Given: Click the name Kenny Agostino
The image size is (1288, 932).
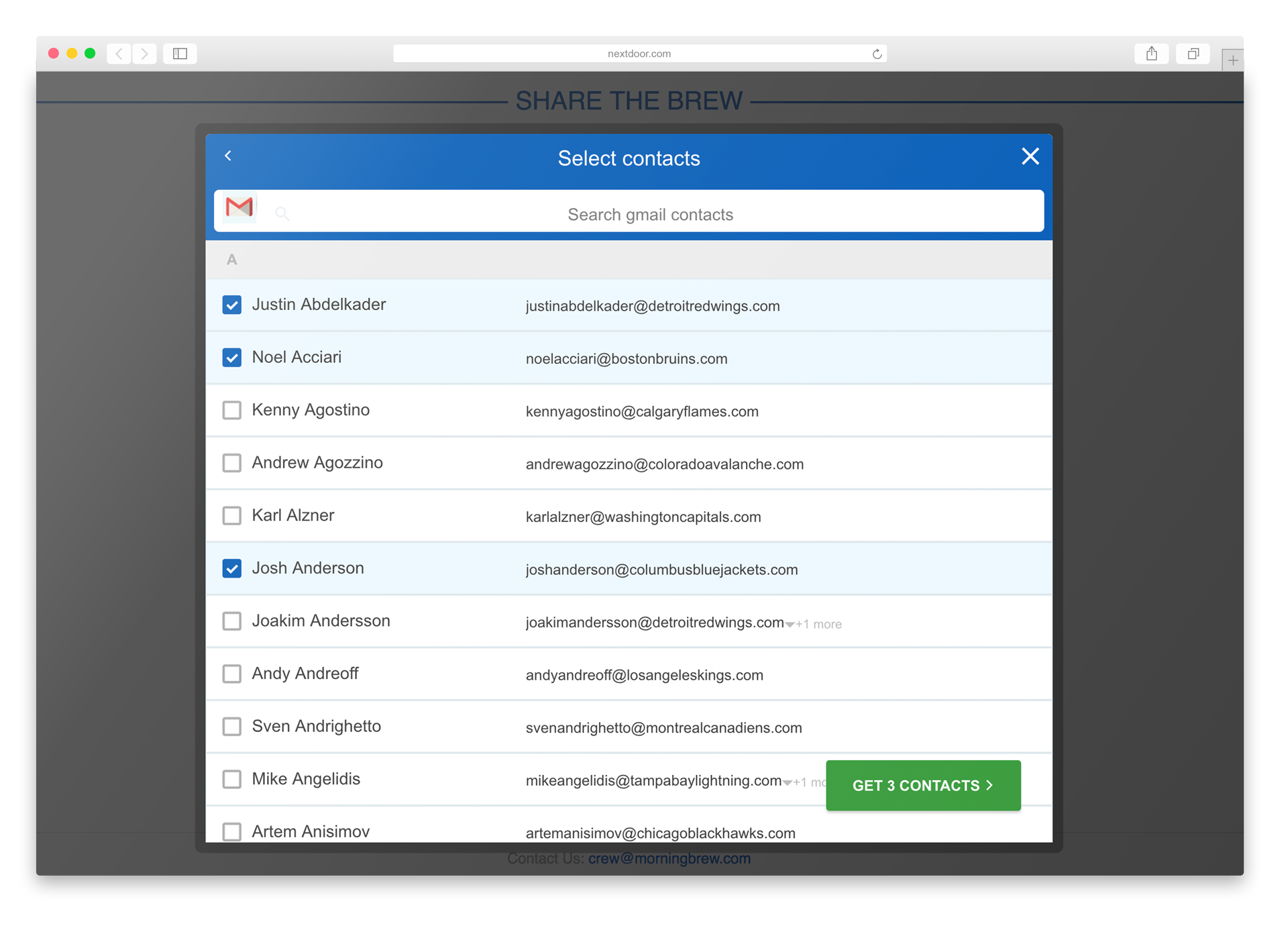Looking at the screenshot, I should [x=311, y=410].
